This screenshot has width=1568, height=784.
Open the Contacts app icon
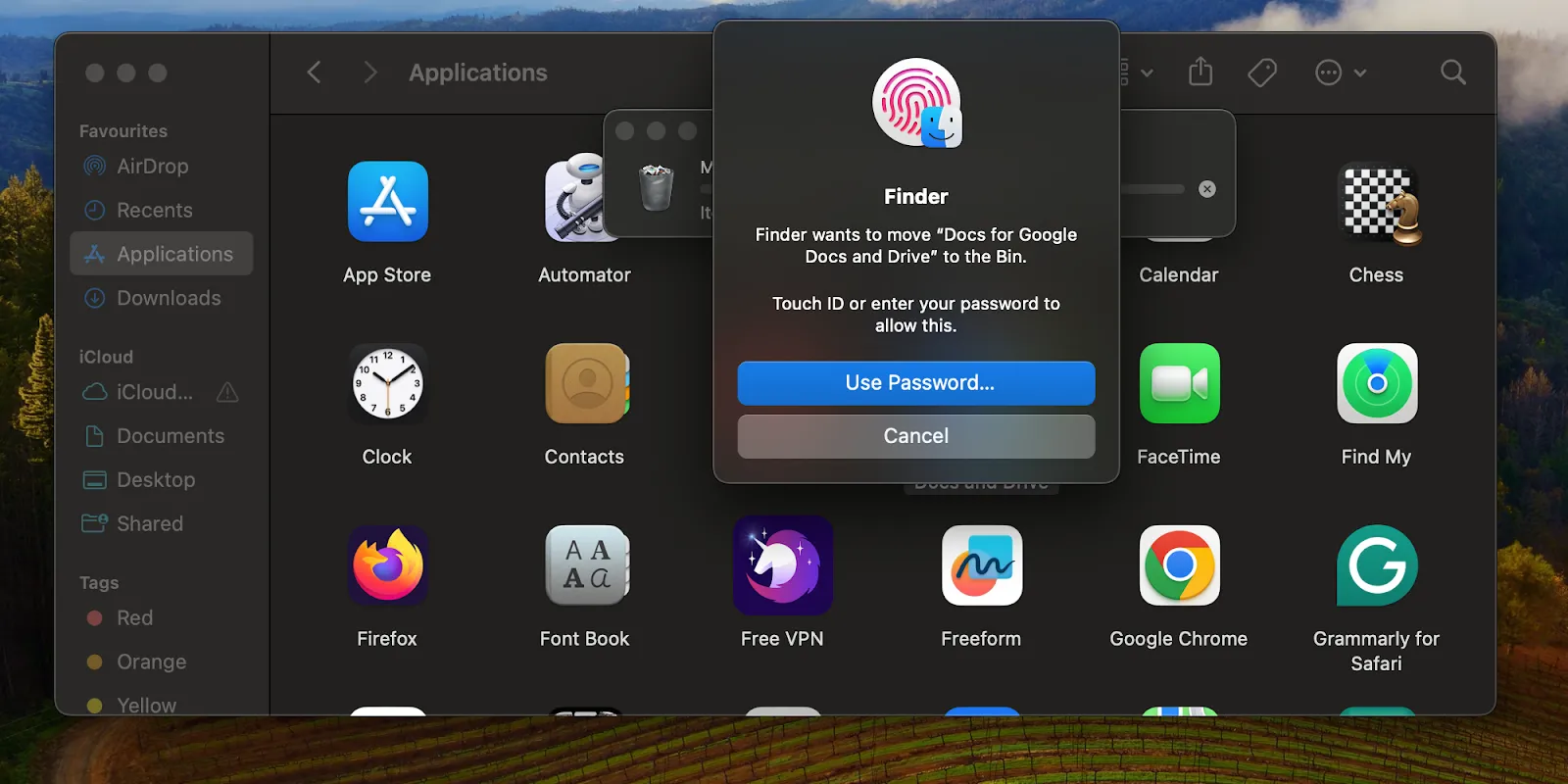tap(586, 383)
